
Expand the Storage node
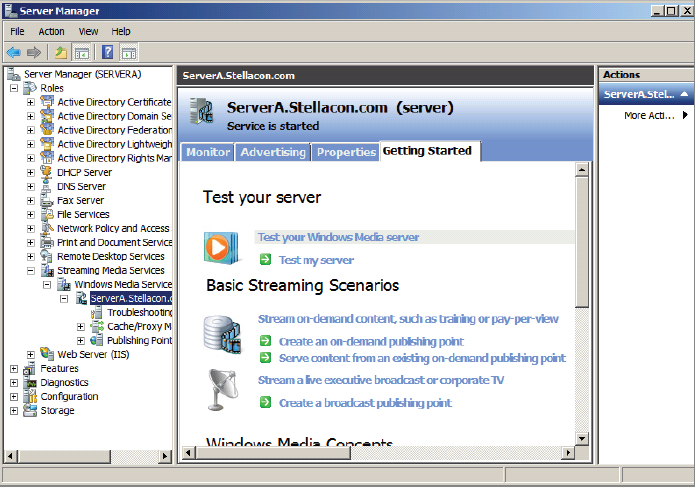(14, 411)
